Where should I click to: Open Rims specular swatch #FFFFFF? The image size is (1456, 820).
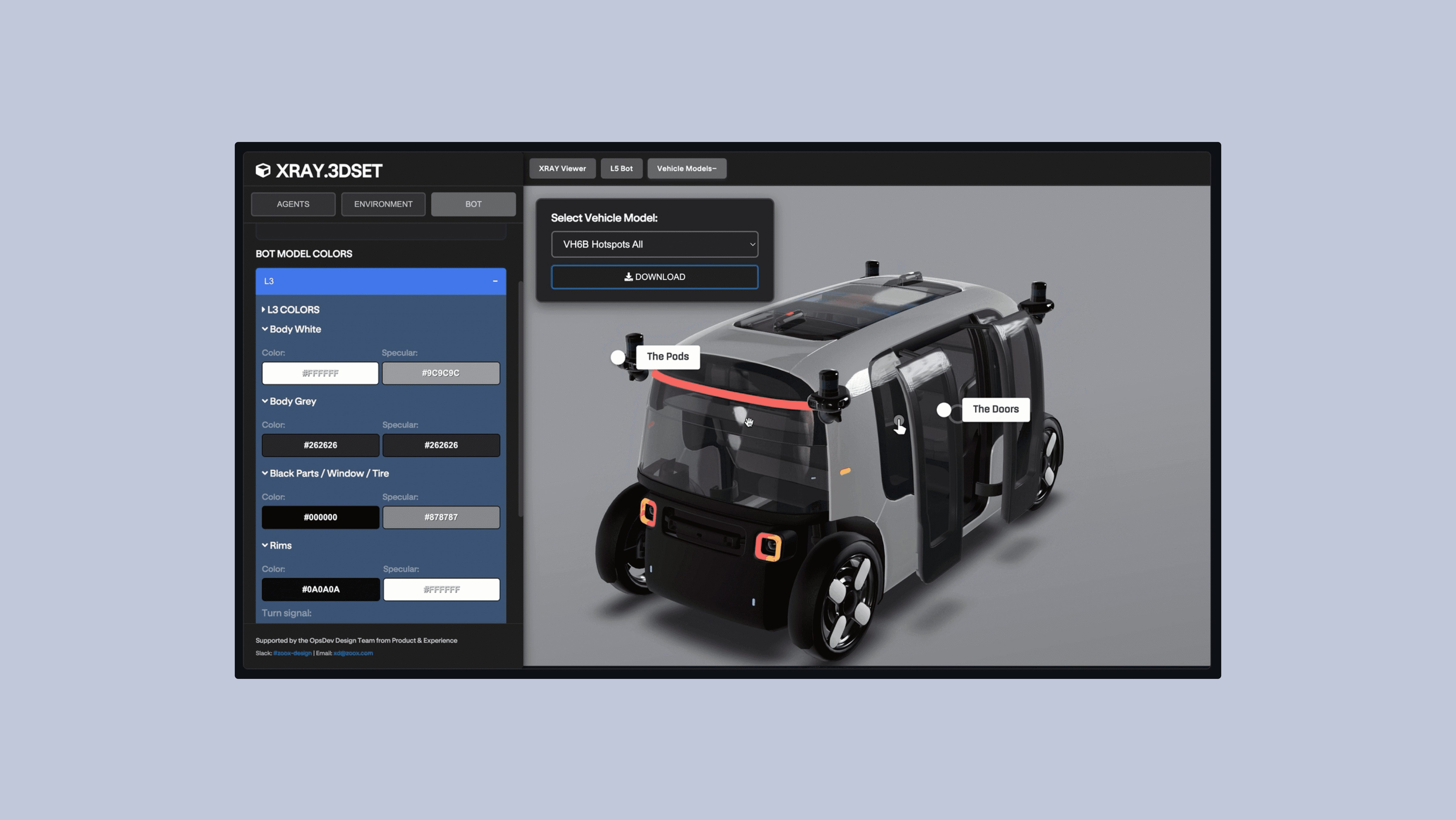coord(441,589)
